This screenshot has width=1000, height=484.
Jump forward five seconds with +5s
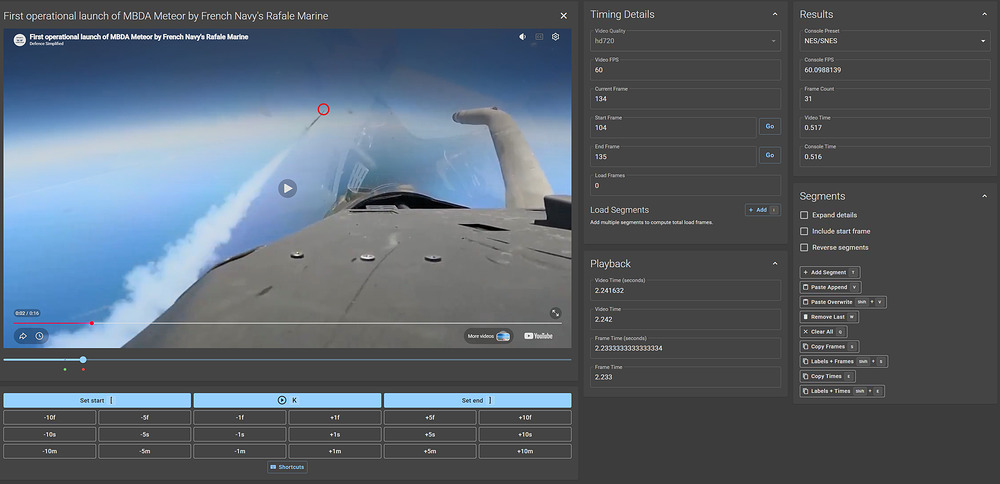point(430,434)
